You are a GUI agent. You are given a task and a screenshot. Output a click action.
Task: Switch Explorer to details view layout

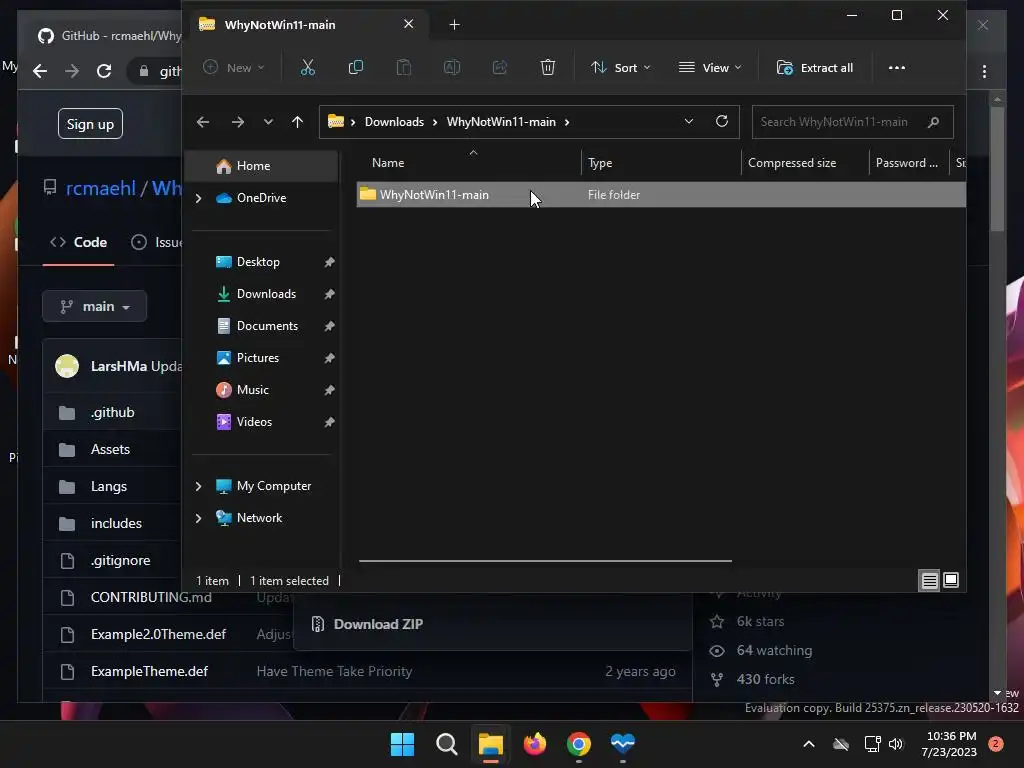pyautogui.click(x=929, y=580)
